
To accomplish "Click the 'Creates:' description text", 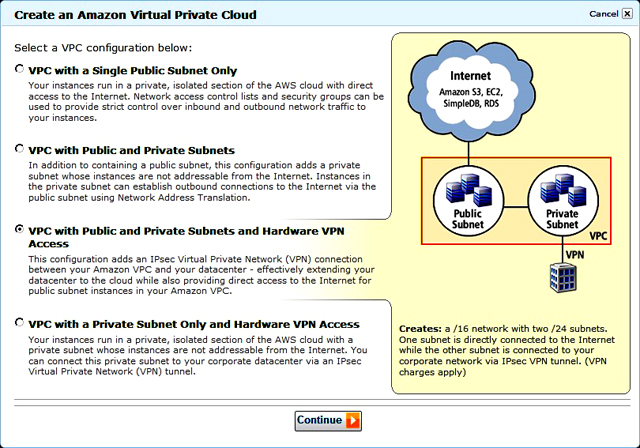I will click(x=507, y=350).
